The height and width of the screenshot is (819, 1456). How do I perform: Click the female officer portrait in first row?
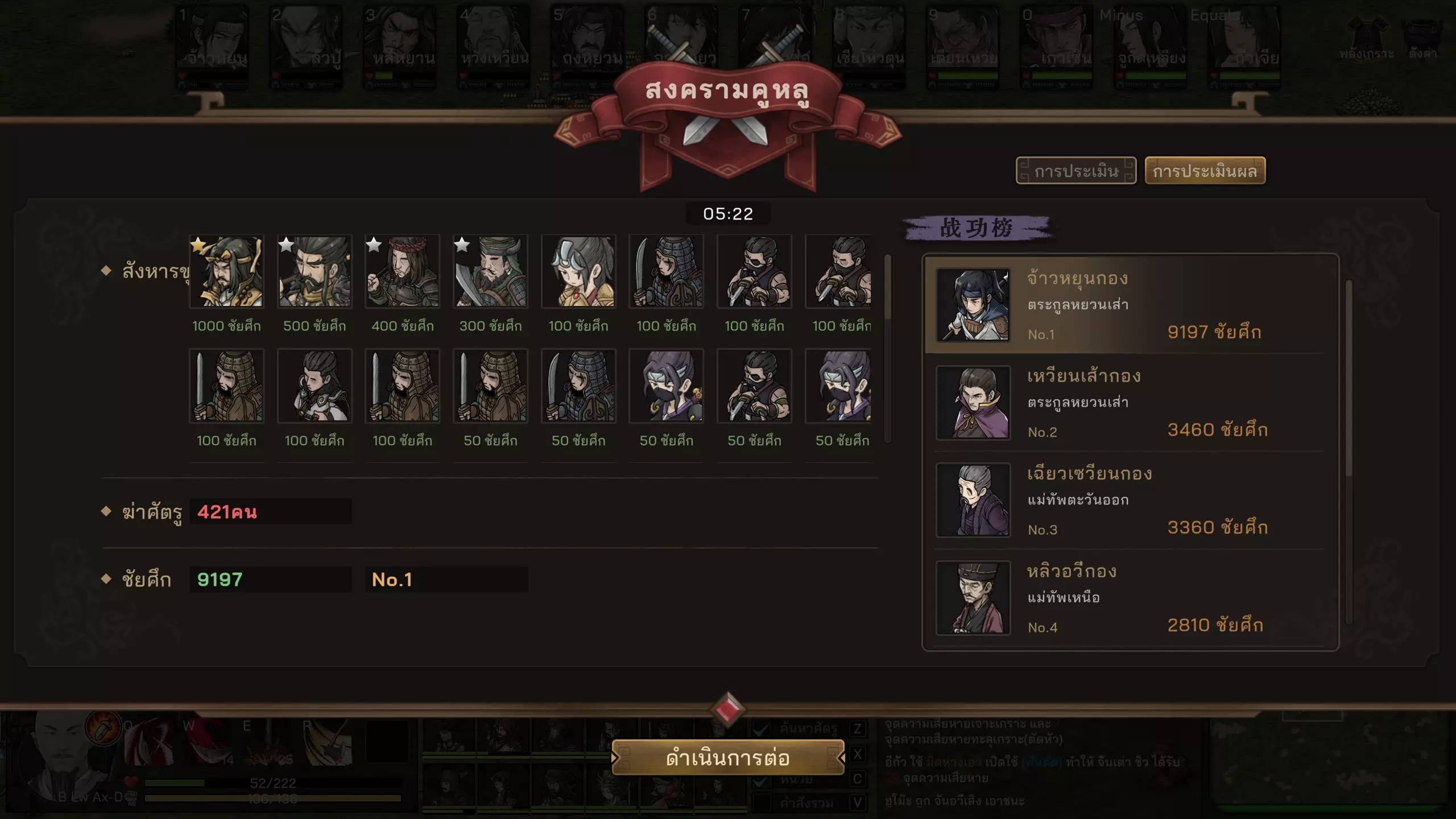tap(578, 271)
